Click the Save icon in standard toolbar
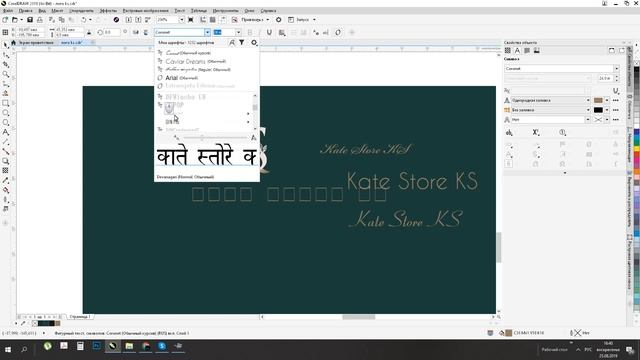Image resolution: width=640 pixels, height=360 pixels. coord(30,20)
